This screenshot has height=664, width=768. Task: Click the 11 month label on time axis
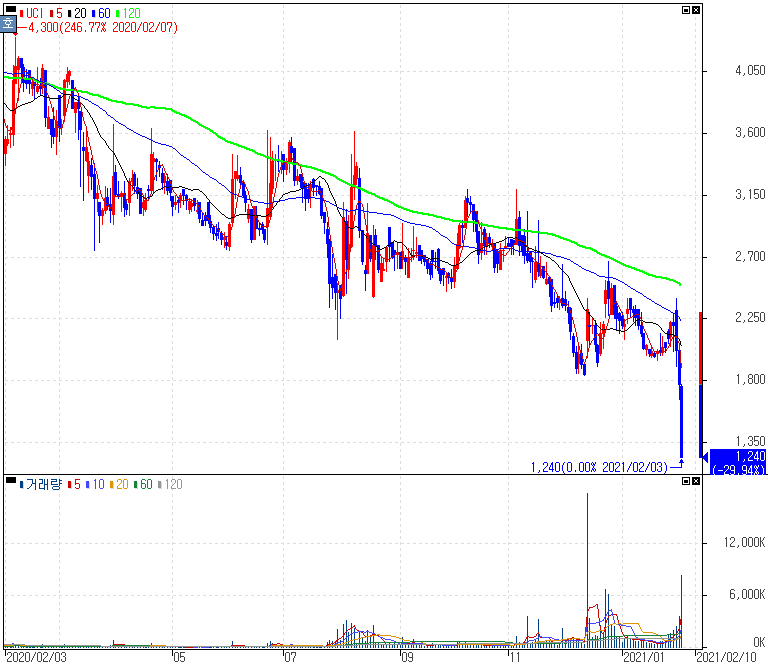[514, 657]
